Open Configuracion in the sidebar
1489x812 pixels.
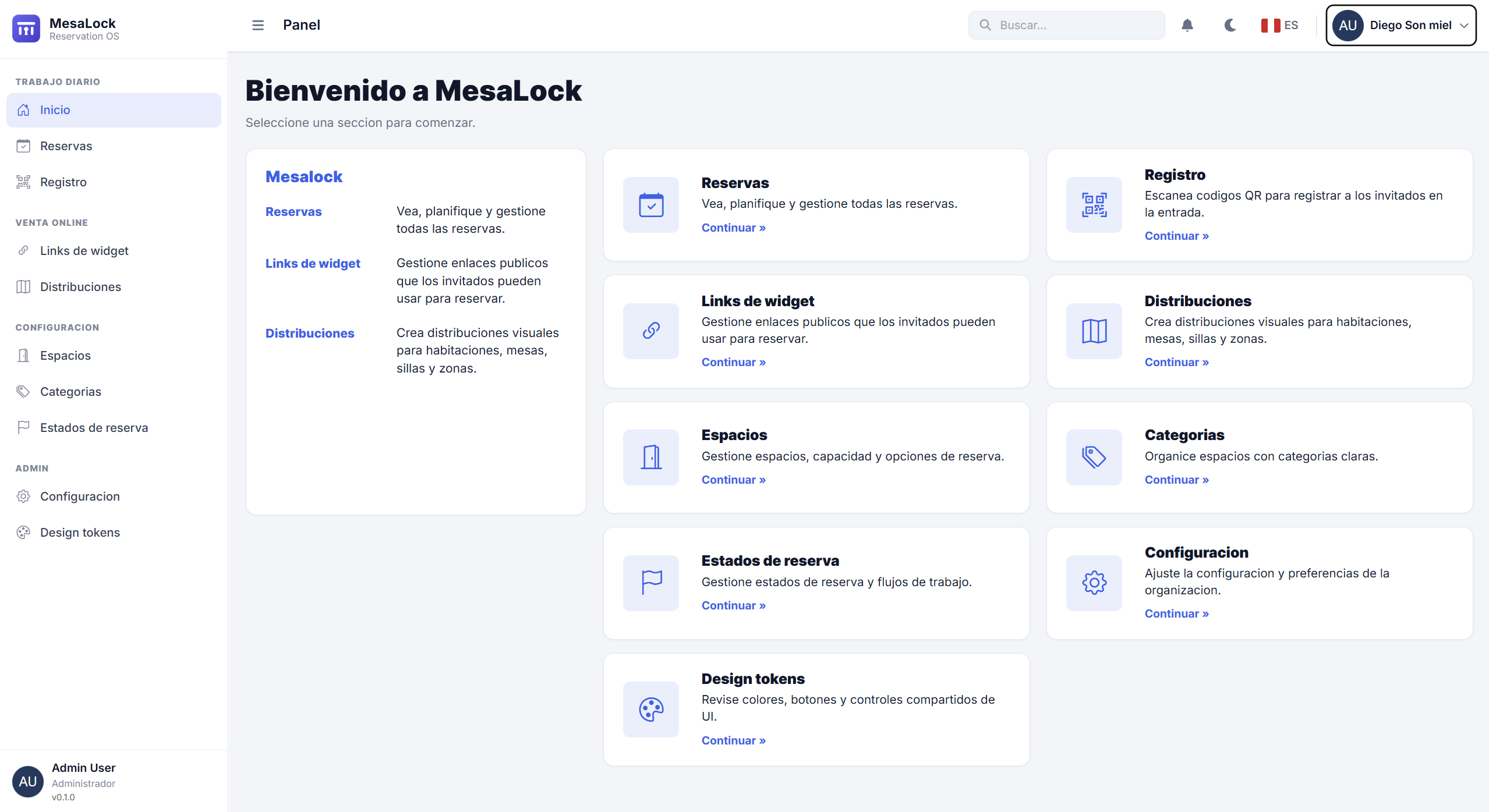point(114,497)
